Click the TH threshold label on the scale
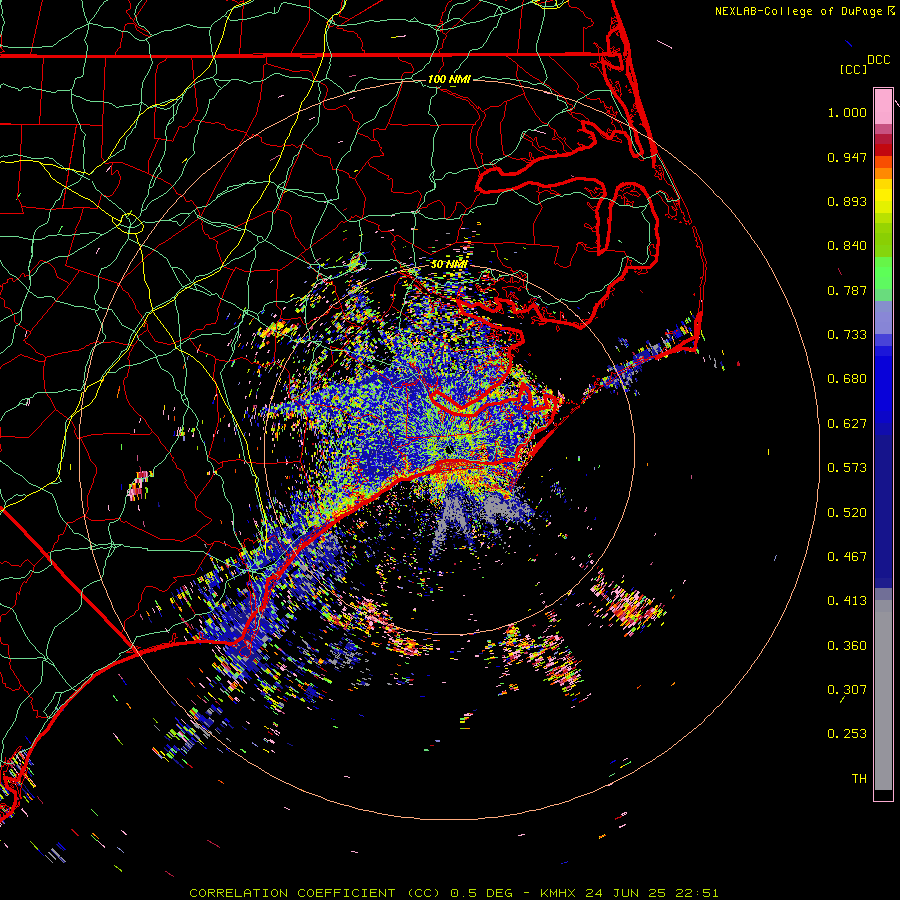Viewport: 900px width, 900px height. [859, 779]
